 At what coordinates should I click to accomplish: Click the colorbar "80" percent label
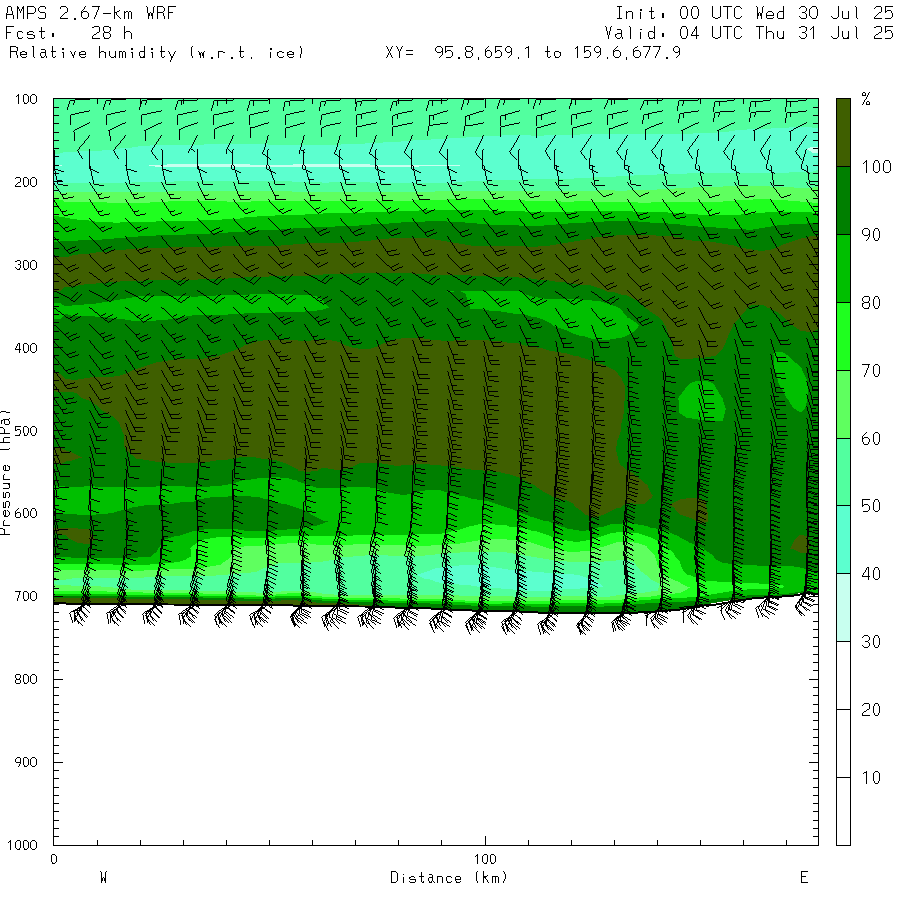point(871,303)
